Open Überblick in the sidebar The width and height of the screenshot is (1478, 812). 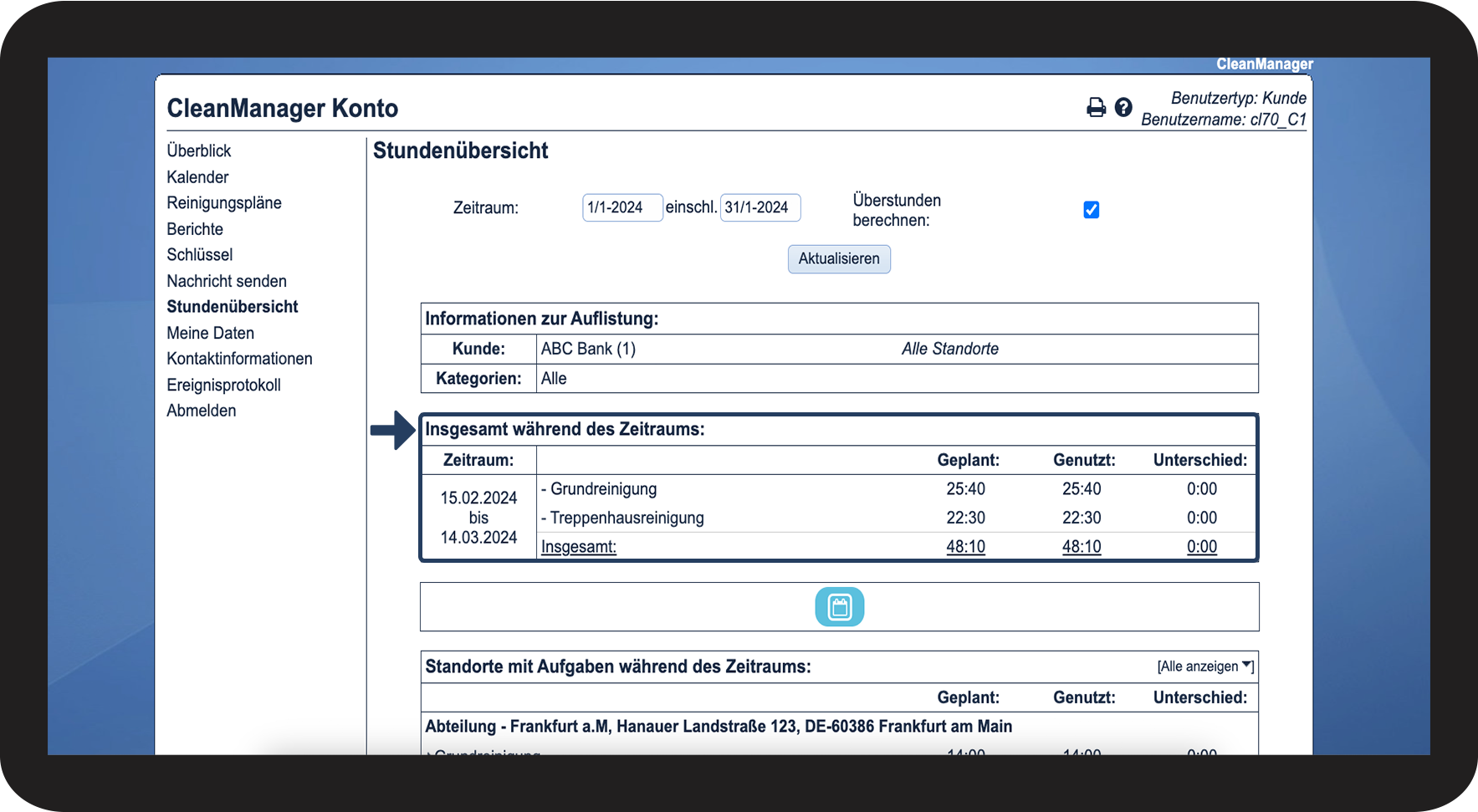click(199, 151)
